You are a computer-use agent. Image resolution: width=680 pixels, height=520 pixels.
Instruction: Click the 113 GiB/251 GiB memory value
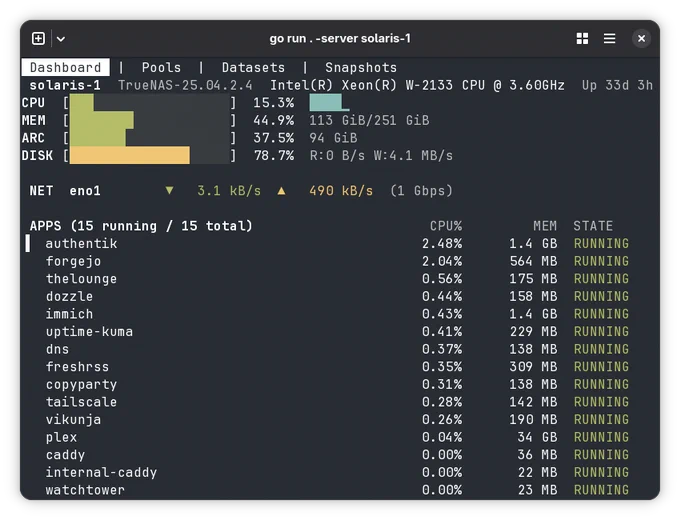(369, 120)
